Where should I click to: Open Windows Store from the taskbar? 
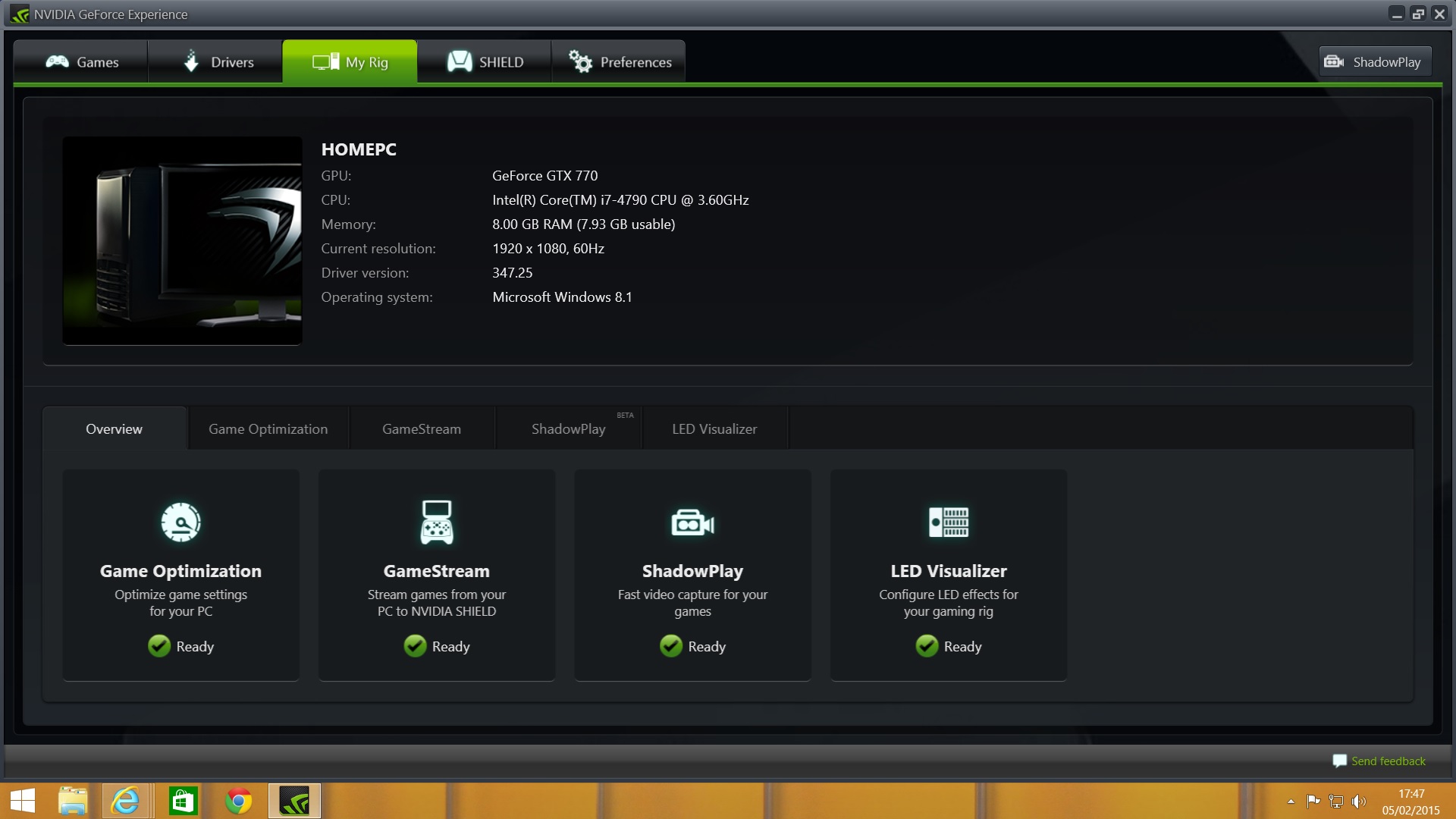[183, 801]
